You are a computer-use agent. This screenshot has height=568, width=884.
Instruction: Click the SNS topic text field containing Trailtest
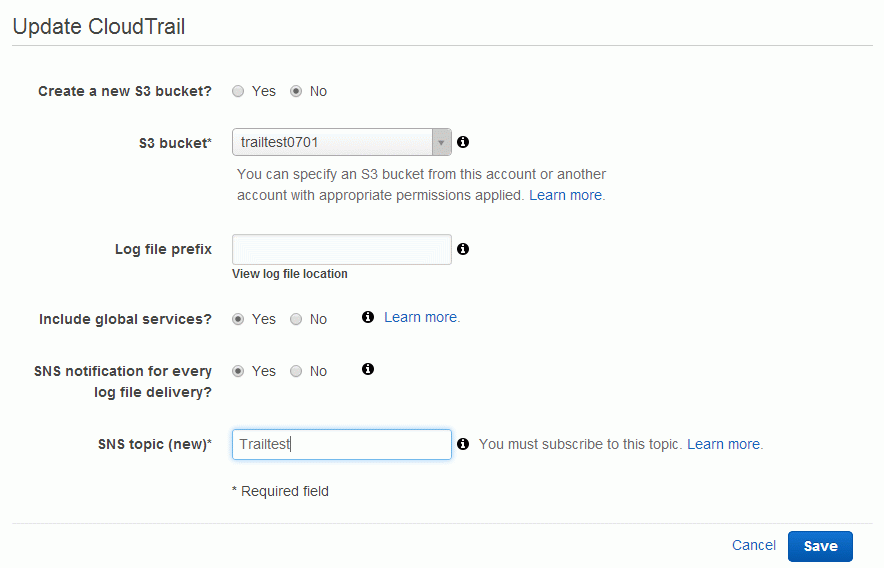[342, 444]
